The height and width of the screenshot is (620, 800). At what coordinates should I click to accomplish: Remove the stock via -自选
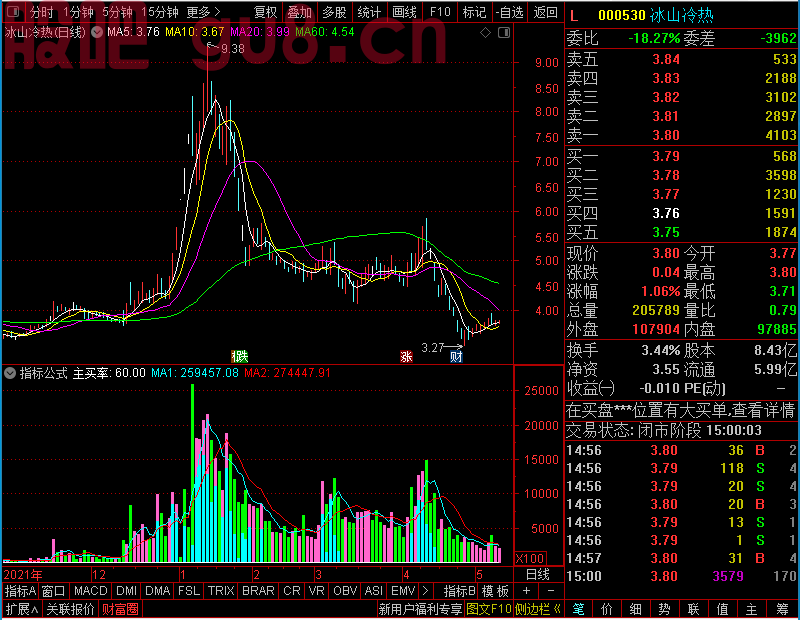(x=510, y=12)
